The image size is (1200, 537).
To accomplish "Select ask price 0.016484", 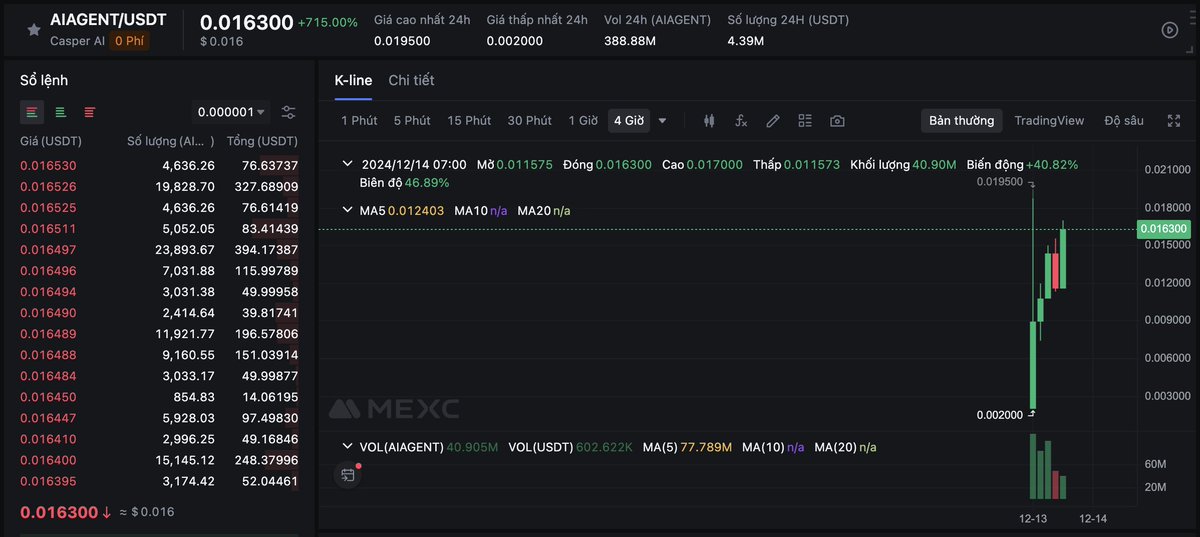I will [48, 376].
